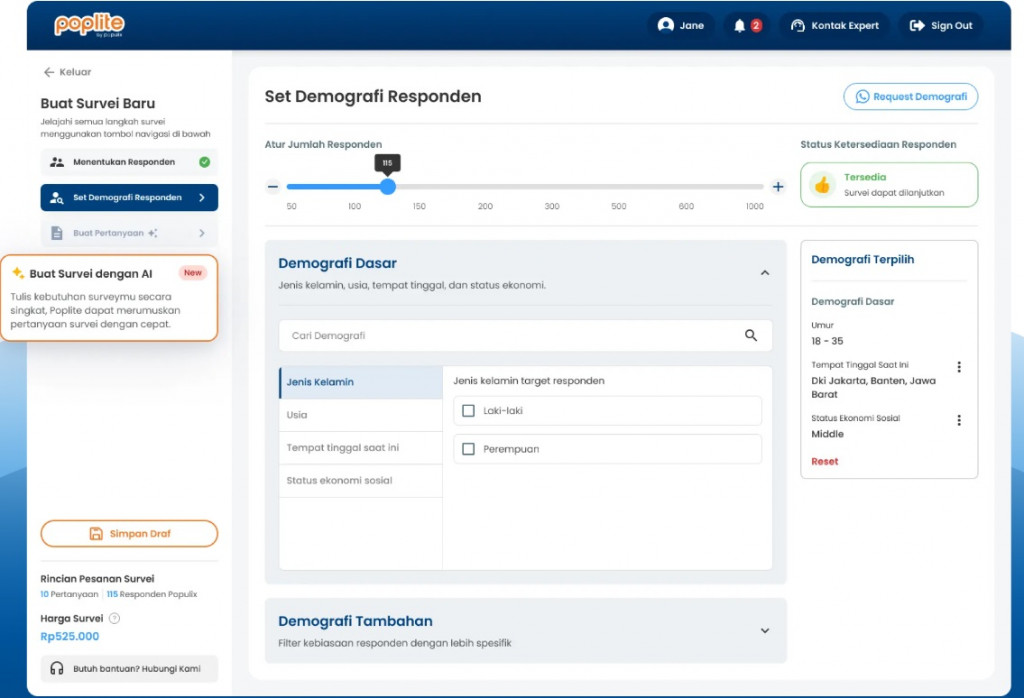Click the respondent count slider handle
The height and width of the screenshot is (698, 1024).
point(388,187)
